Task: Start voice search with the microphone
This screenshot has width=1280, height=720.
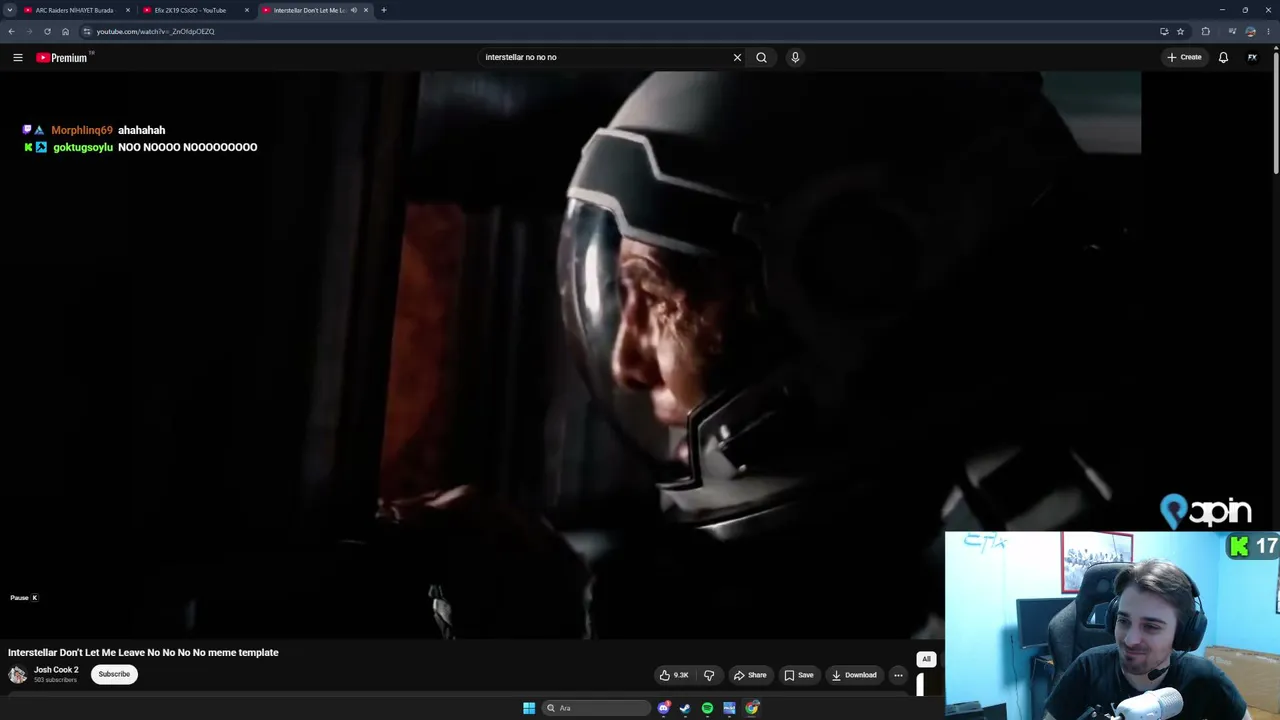Action: pyautogui.click(x=795, y=57)
